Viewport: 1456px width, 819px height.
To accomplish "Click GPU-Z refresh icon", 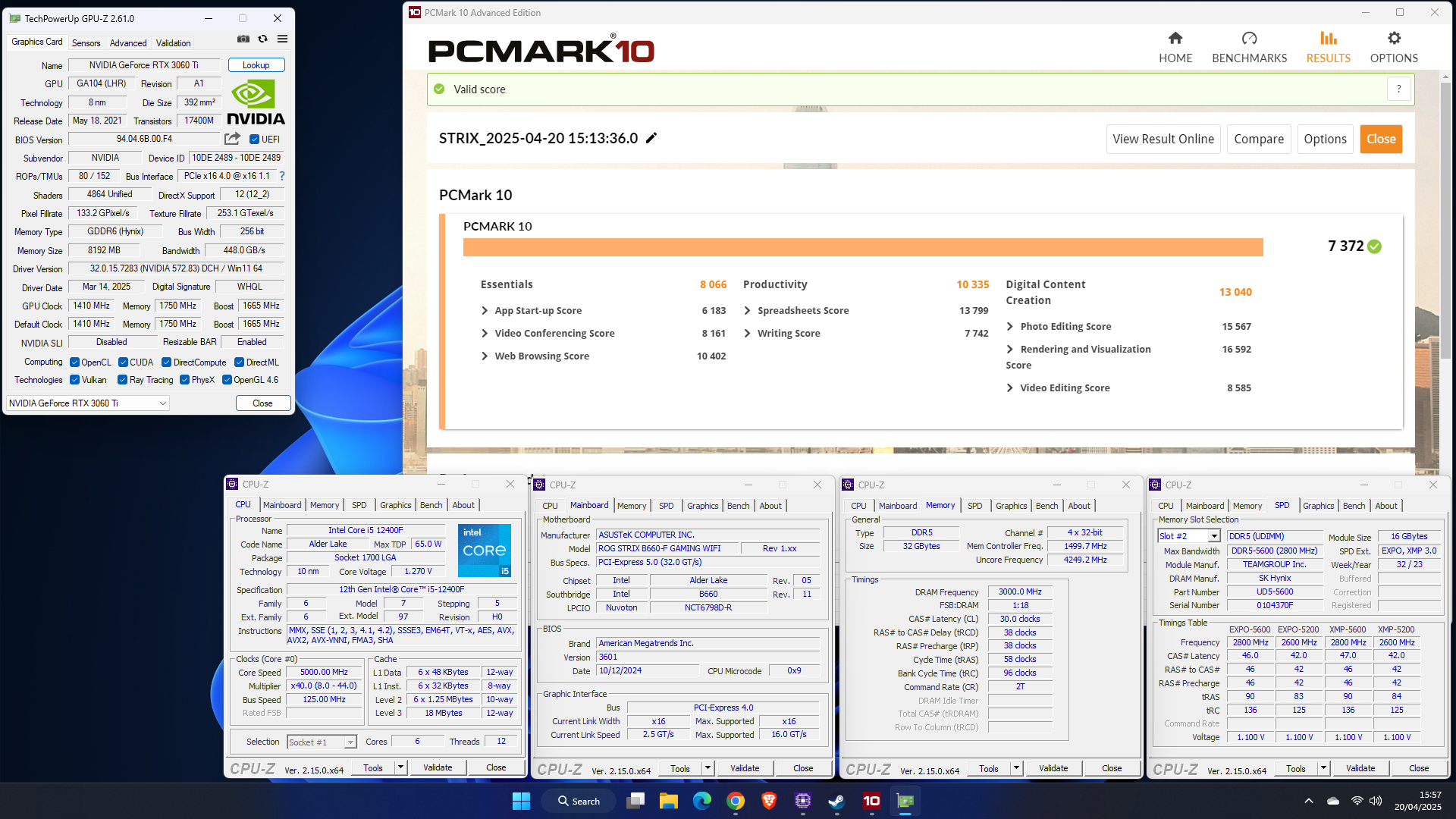I will pyautogui.click(x=263, y=39).
